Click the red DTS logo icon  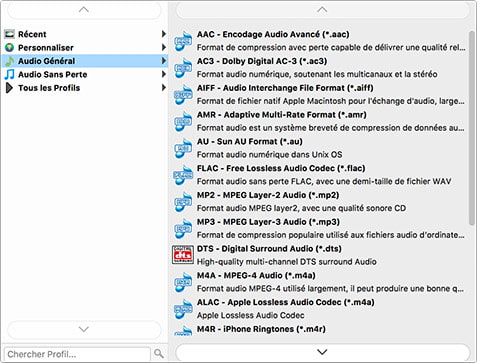pyautogui.click(x=183, y=255)
